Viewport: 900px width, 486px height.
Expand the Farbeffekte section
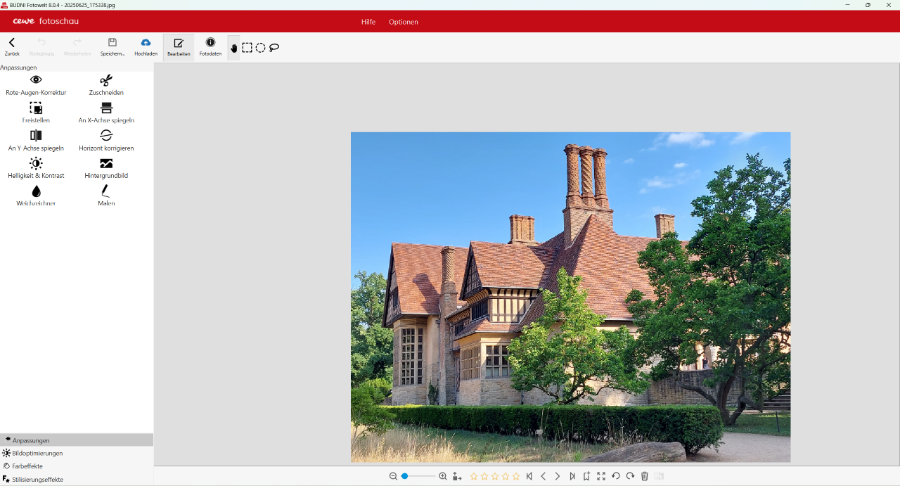(x=27, y=466)
